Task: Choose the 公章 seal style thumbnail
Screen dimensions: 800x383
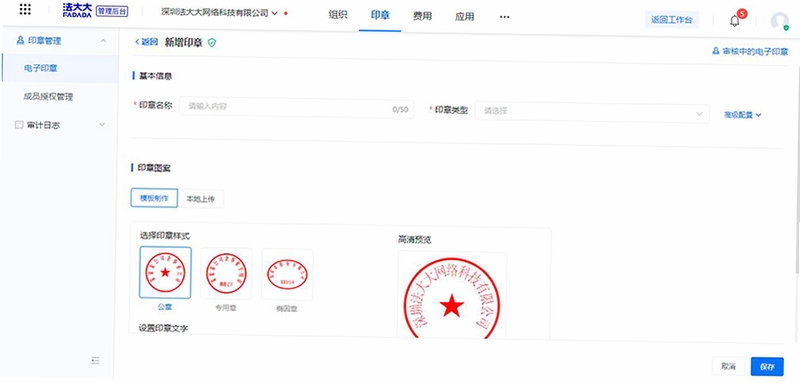Action: pos(165,273)
